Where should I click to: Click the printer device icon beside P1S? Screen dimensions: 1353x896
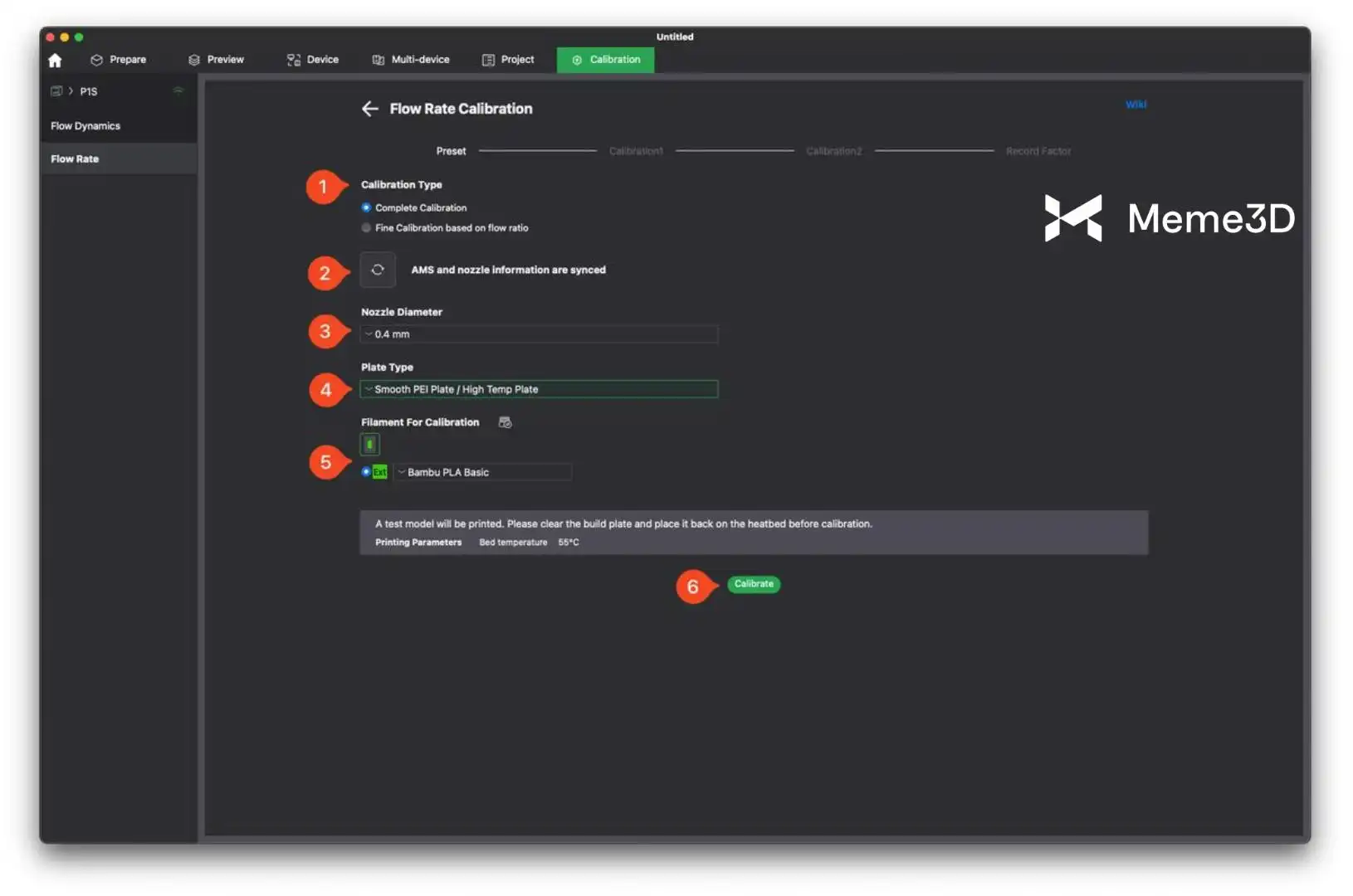click(x=56, y=91)
